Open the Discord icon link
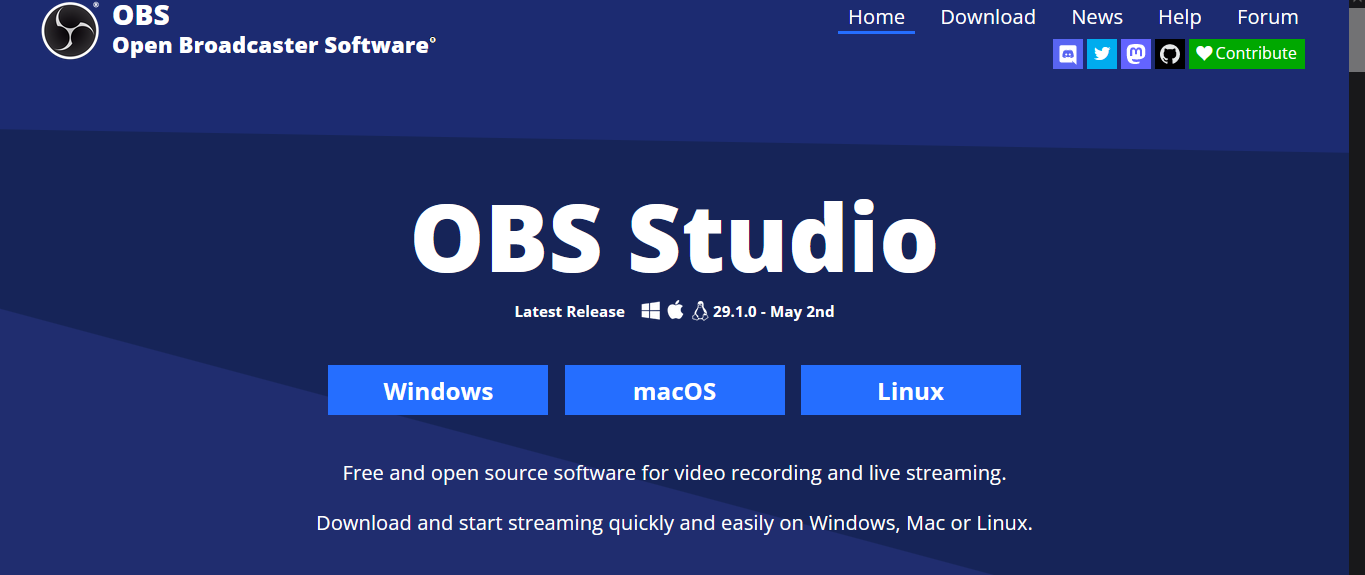This screenshot has width=1365, height=575. point(1068,54)
